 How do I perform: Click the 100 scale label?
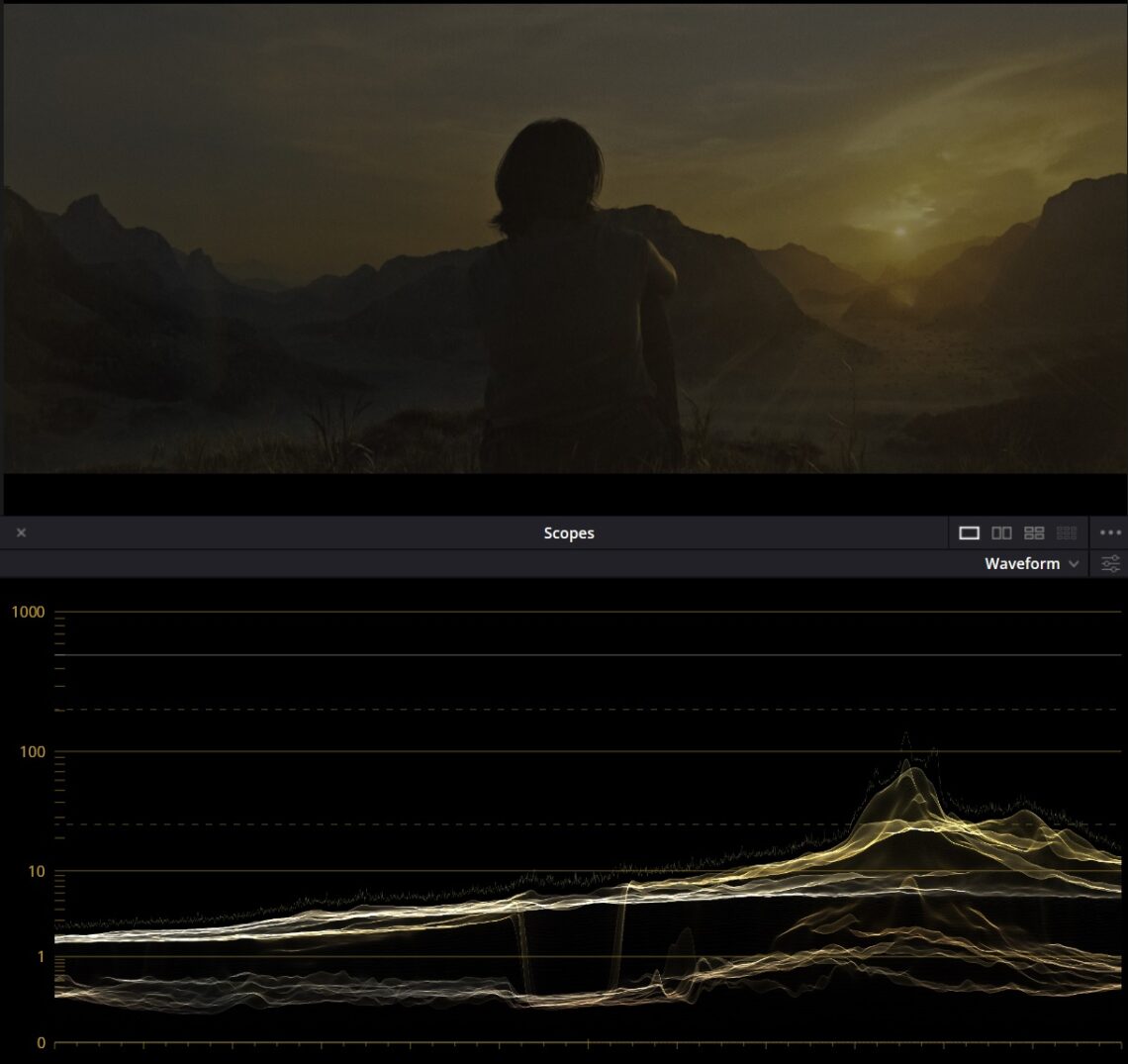tap(33, 751)
